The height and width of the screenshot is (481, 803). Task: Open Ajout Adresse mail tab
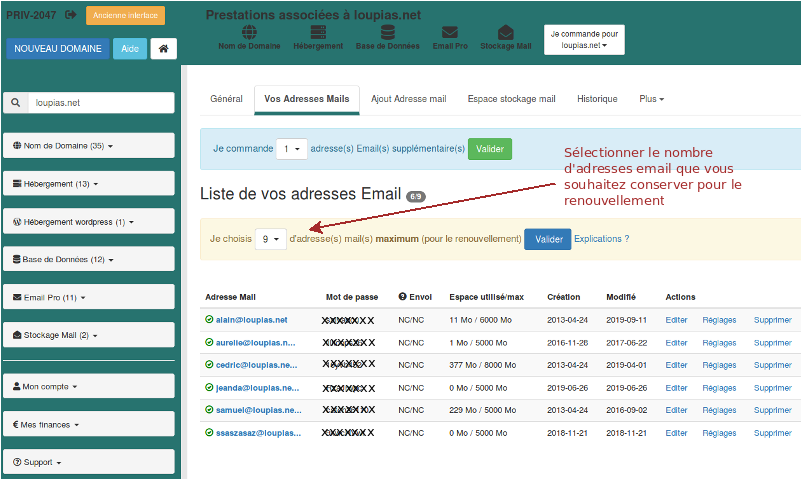(409, 99)
